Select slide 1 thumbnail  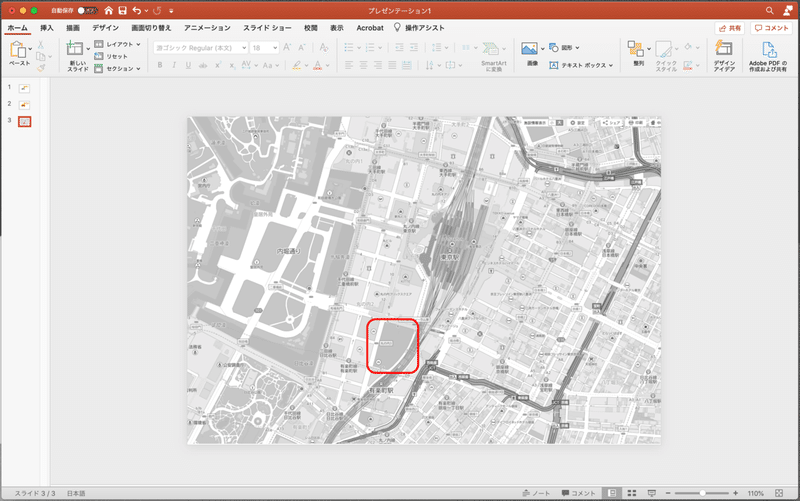coord(24,89)
